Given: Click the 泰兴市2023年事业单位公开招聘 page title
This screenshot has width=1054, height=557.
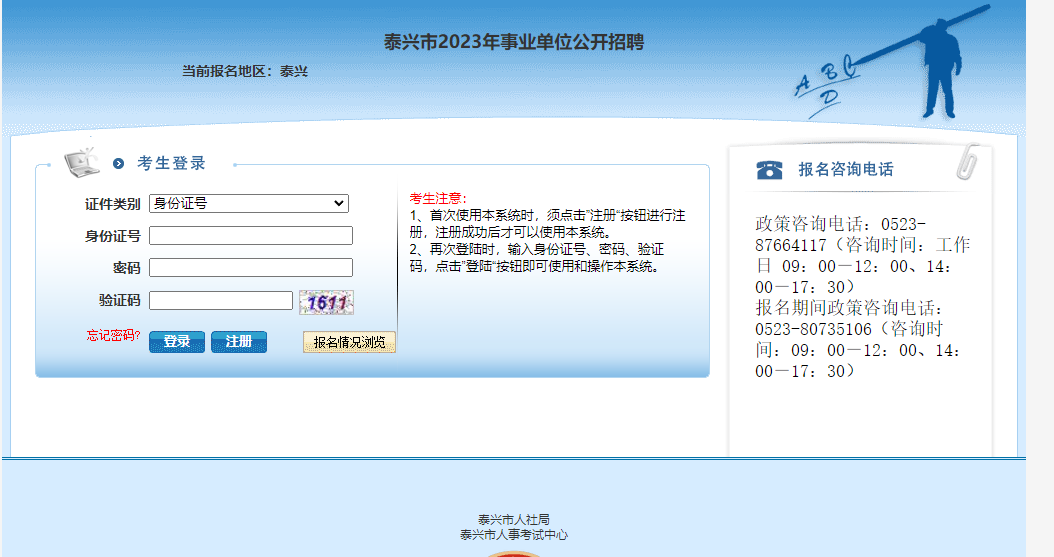Looking at the screenshot, I should 514,42.
